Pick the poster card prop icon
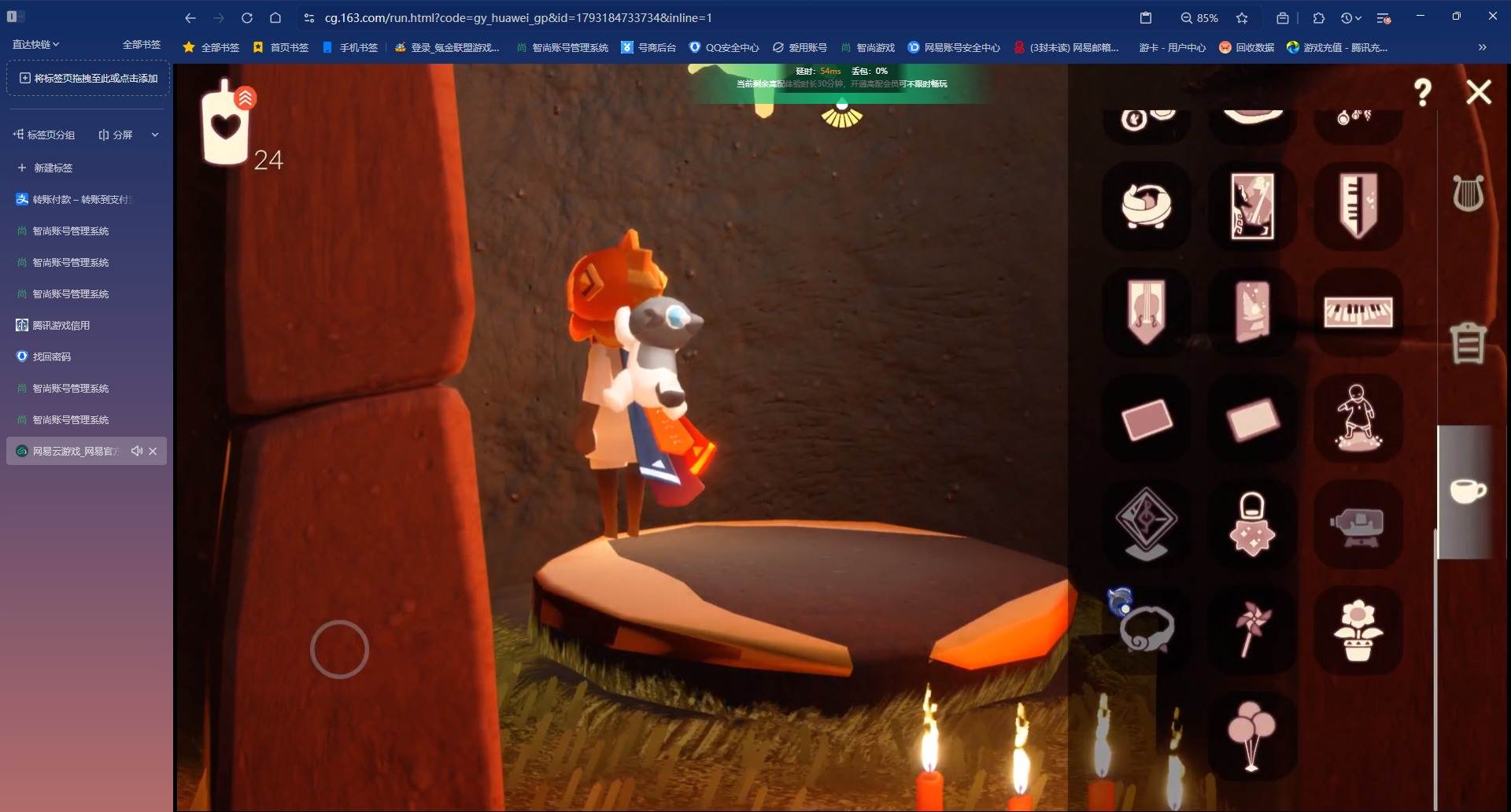The width and height of the screenshot is (1511, 812). coord(1252,206)
